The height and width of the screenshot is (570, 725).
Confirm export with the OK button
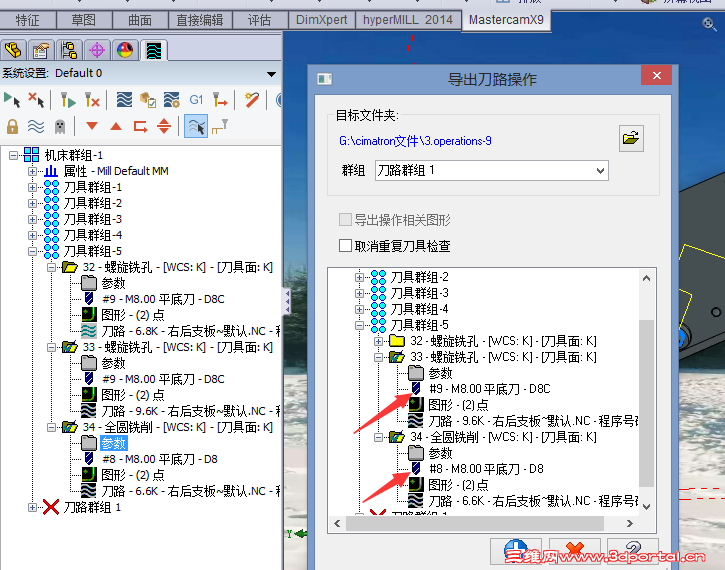tap(516, 551)
